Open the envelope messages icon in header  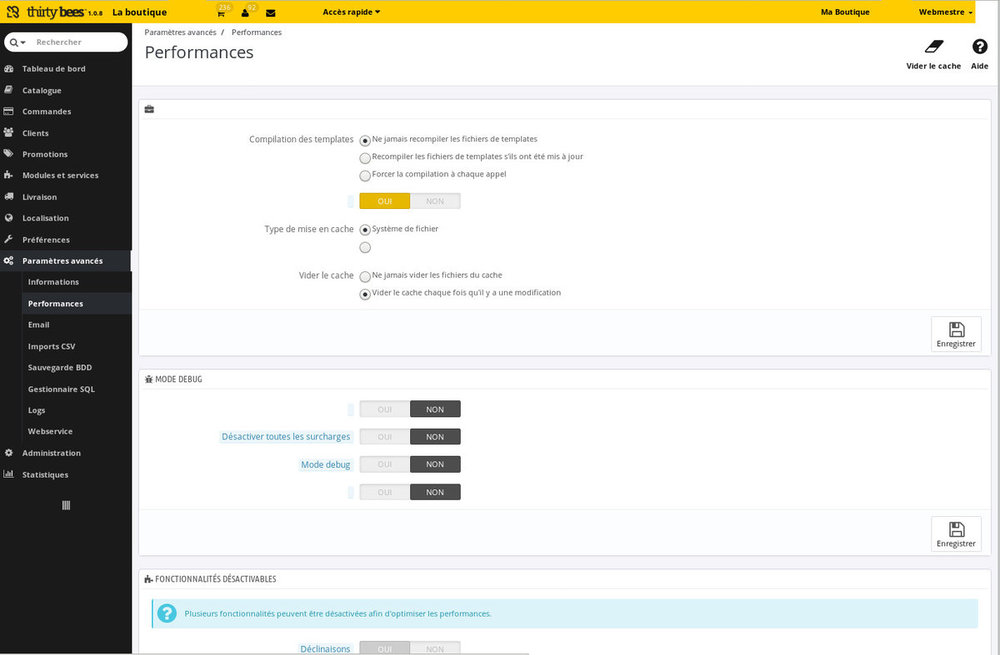pyautogui.click(x=270, y=13)
